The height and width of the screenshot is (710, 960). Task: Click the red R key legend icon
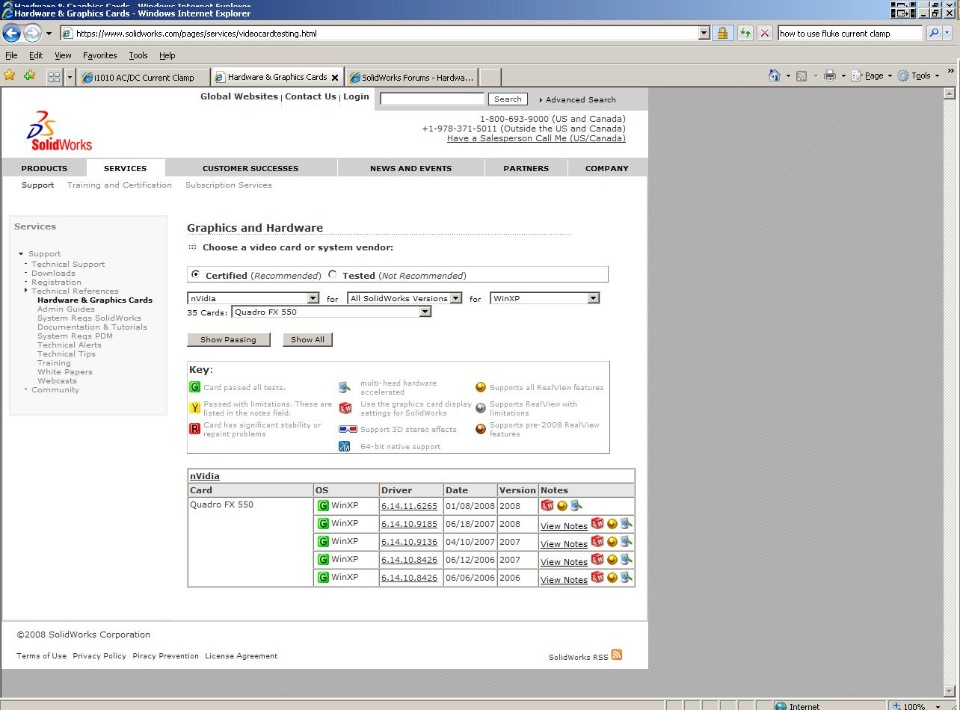coord(194,428)
